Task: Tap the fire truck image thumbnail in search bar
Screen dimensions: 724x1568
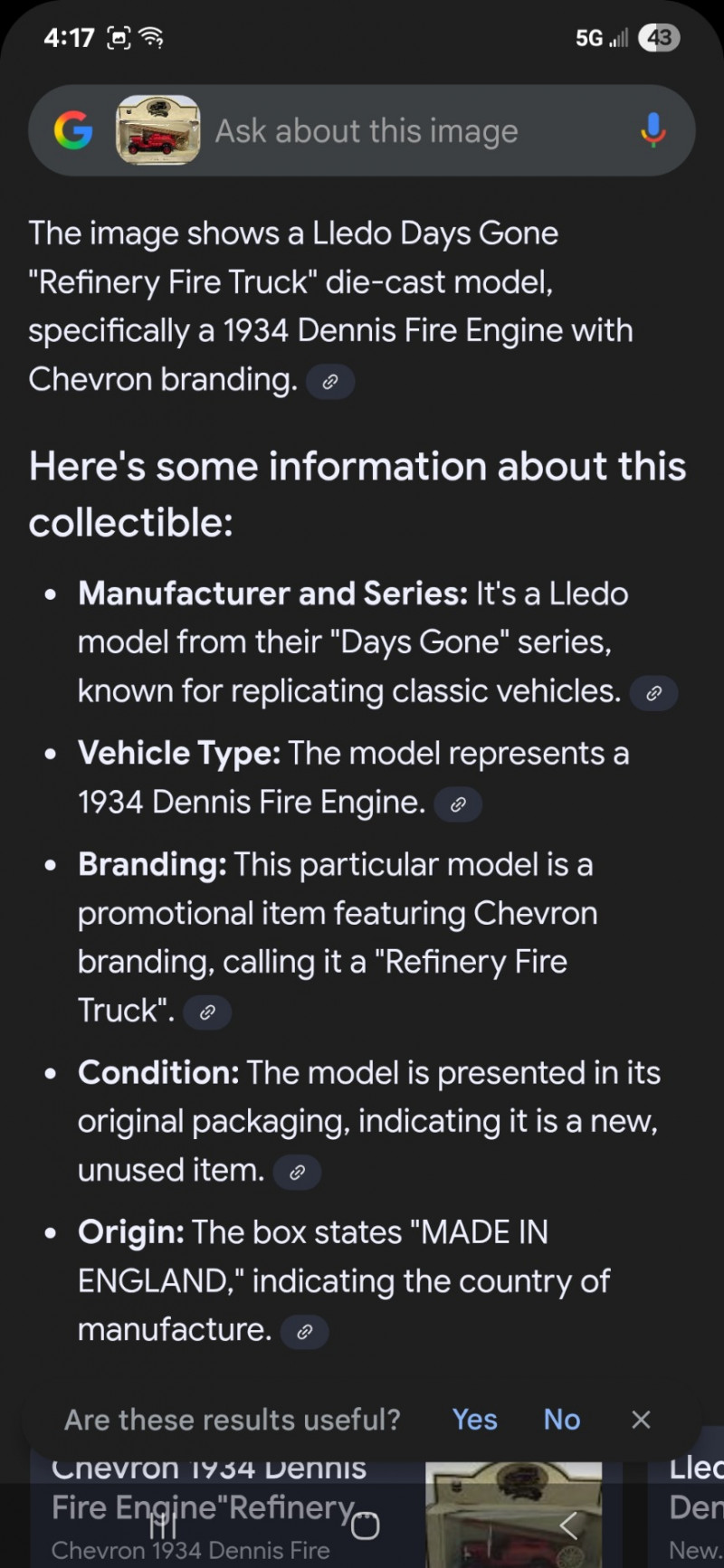Action: pyautogui.click(x=157, y=130)
